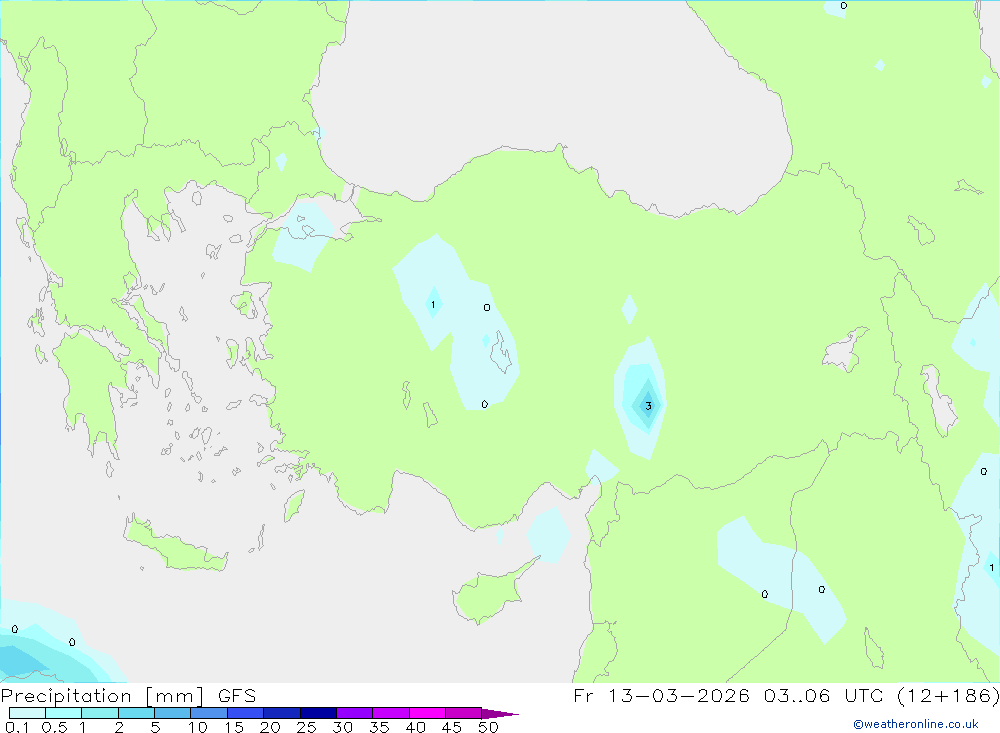1000x733 pixels.
Task: Click the '20' legend scale label
Action: (x=270, y=727)
